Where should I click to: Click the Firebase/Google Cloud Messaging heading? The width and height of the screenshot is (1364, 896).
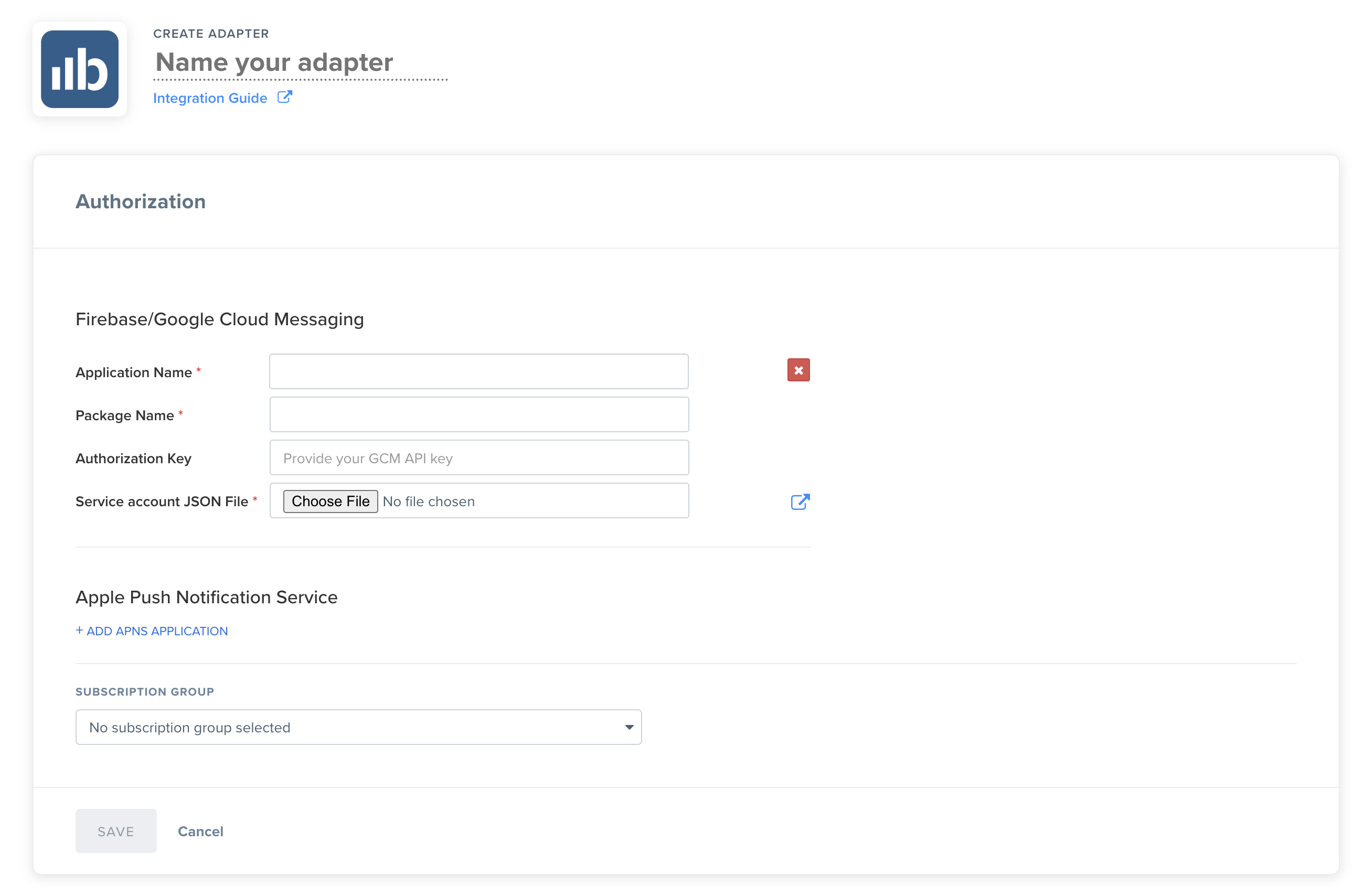tap(219, 319)
